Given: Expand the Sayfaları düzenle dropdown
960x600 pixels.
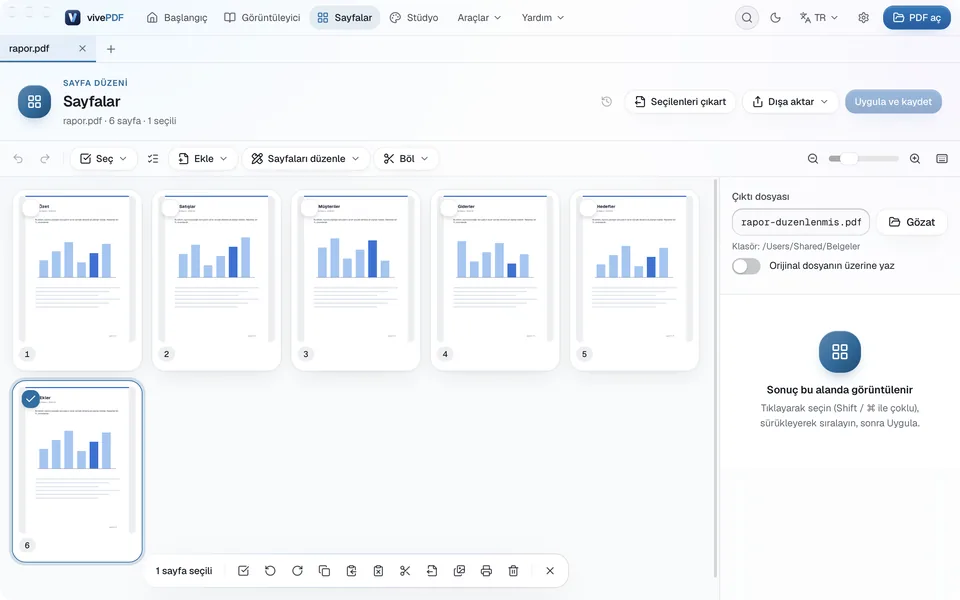Looking at the screenshot, I should pyautogui.click(x=306, y=159).
